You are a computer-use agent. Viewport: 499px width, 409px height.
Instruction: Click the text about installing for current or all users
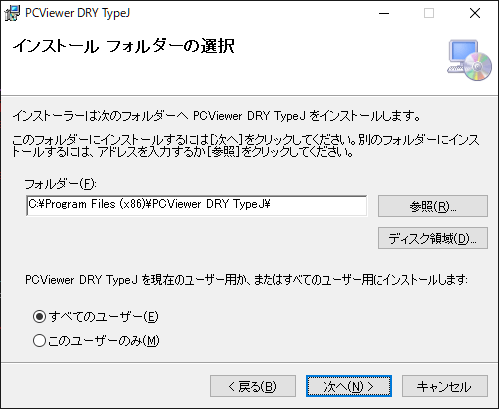(x=247, y=279)
